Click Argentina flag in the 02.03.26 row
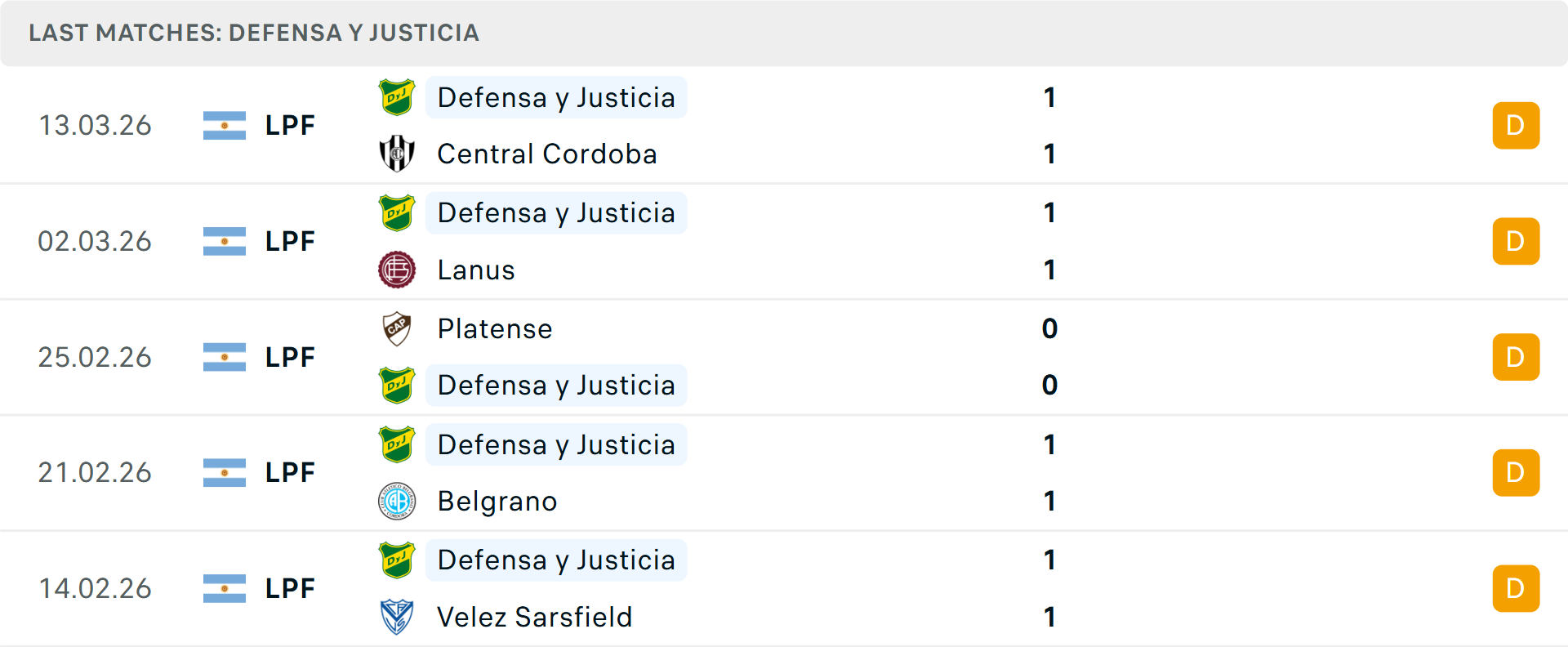The width and height of the screenshot is (1568, 647). [x=225, y=241]
